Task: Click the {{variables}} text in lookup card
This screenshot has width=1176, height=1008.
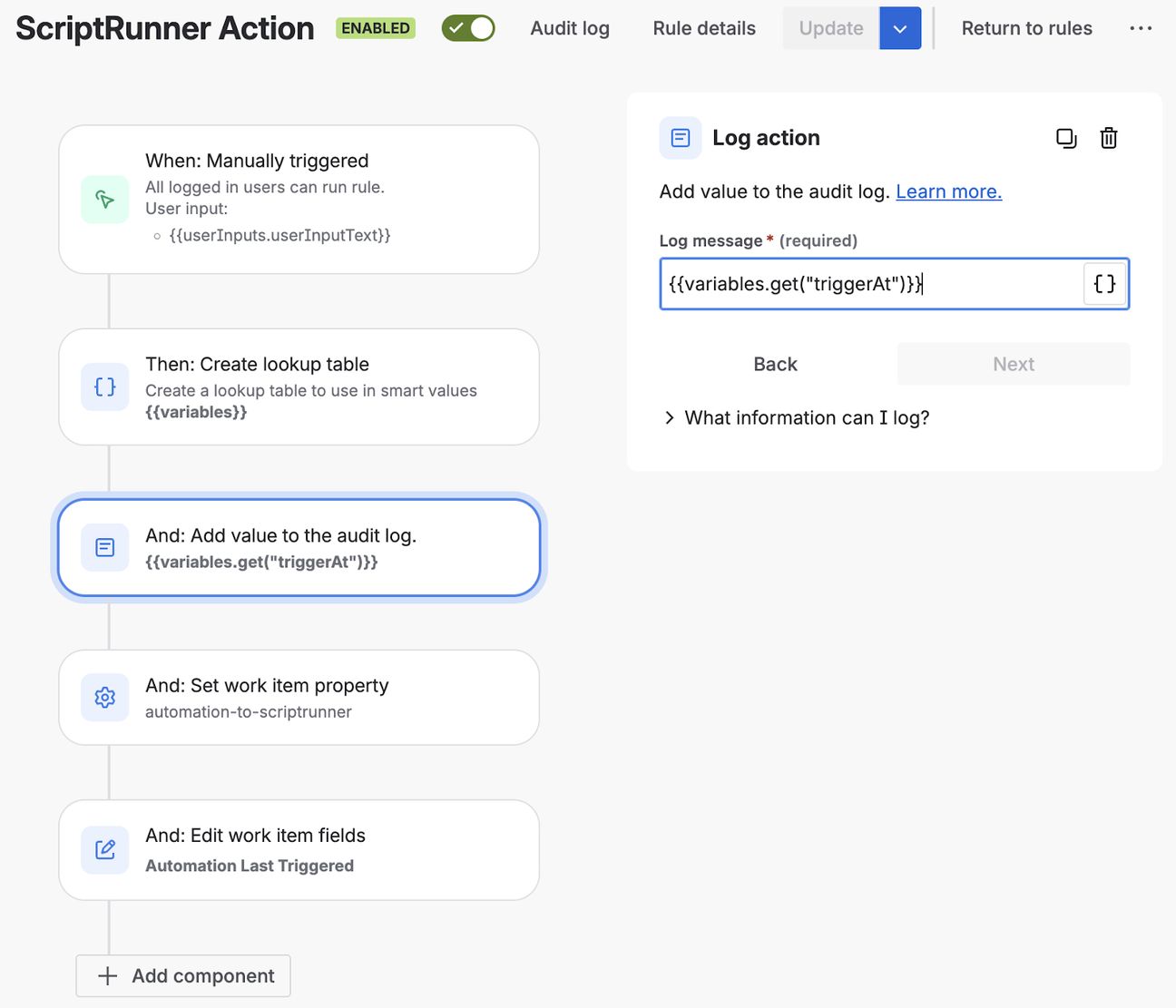Action: point(196,412)
